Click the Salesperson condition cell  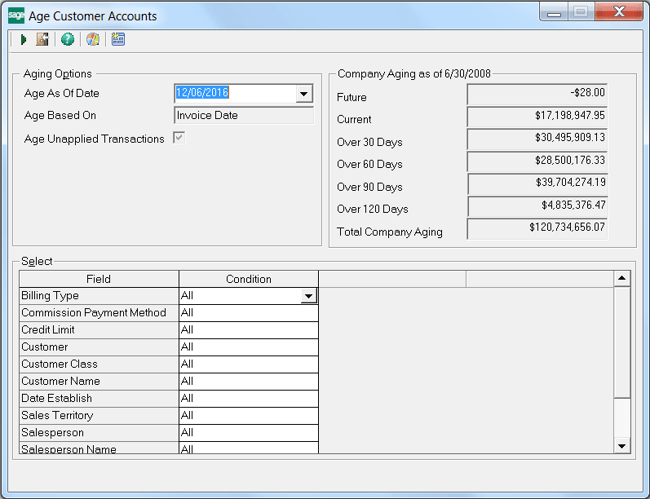coord(248,432)
